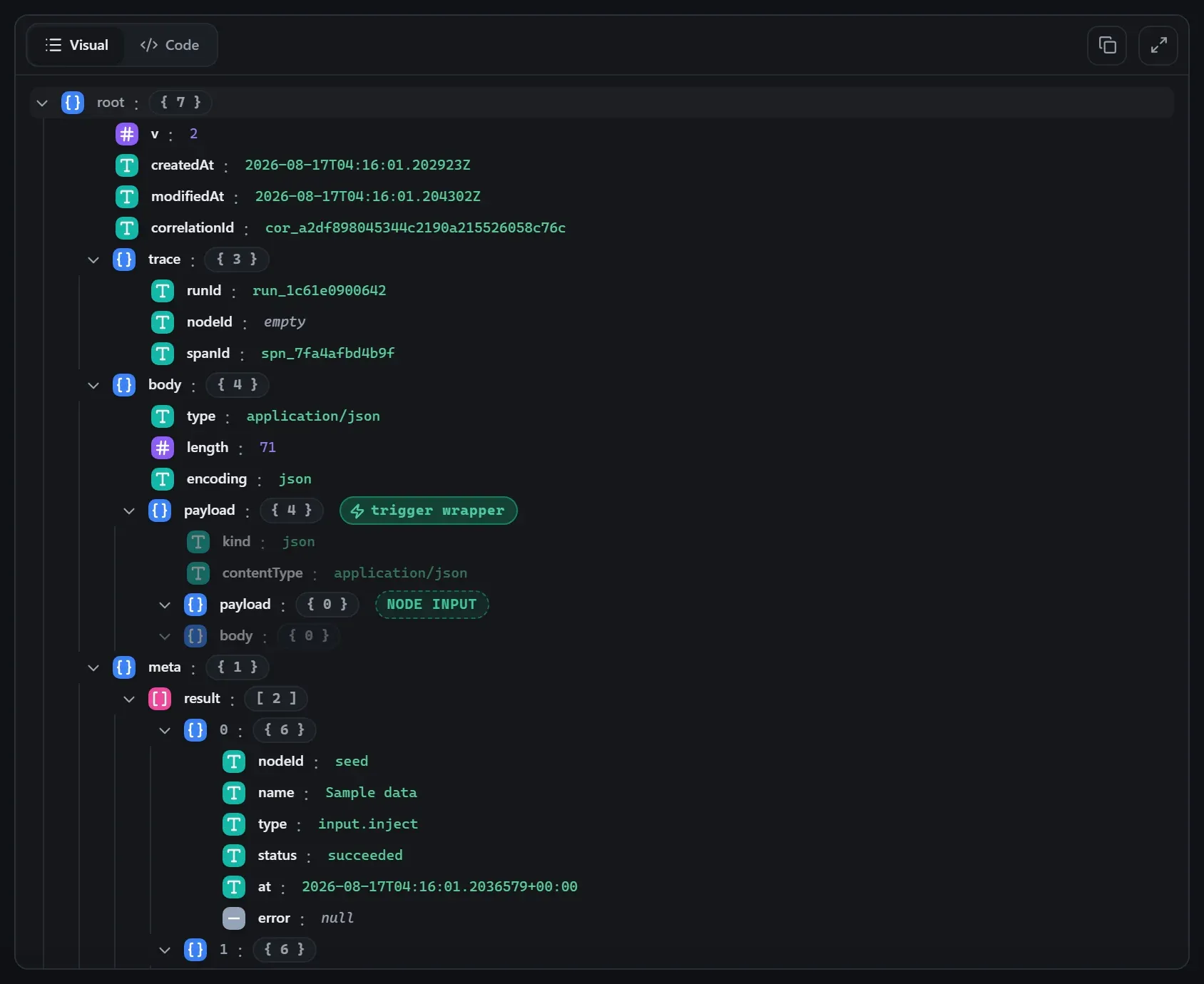Screen dimensions: 1204x984
Task: Click the object icon beside trigger wrapper payload
Action: (160, 511)
